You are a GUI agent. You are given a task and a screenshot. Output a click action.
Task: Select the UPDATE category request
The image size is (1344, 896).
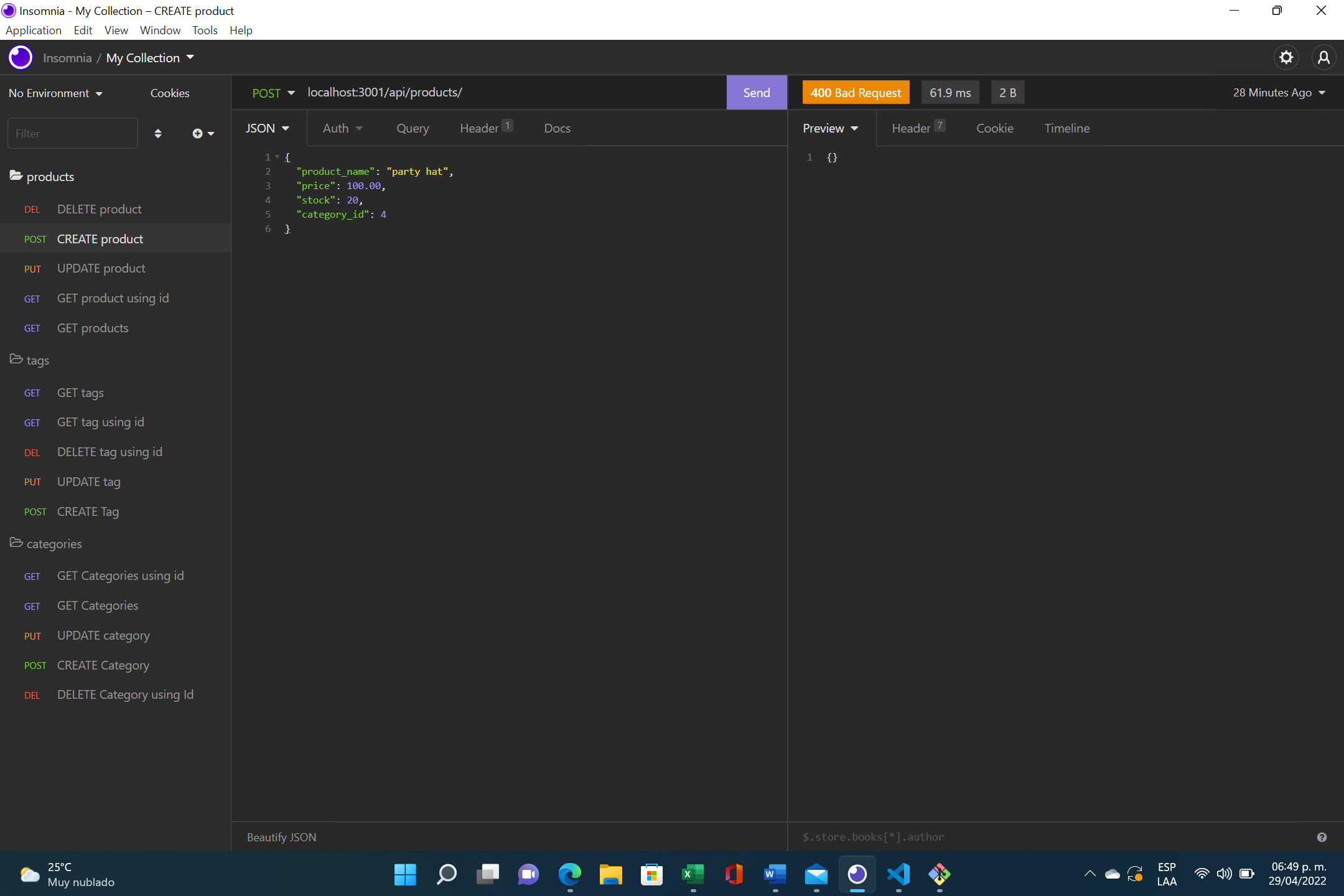(116, 635)
